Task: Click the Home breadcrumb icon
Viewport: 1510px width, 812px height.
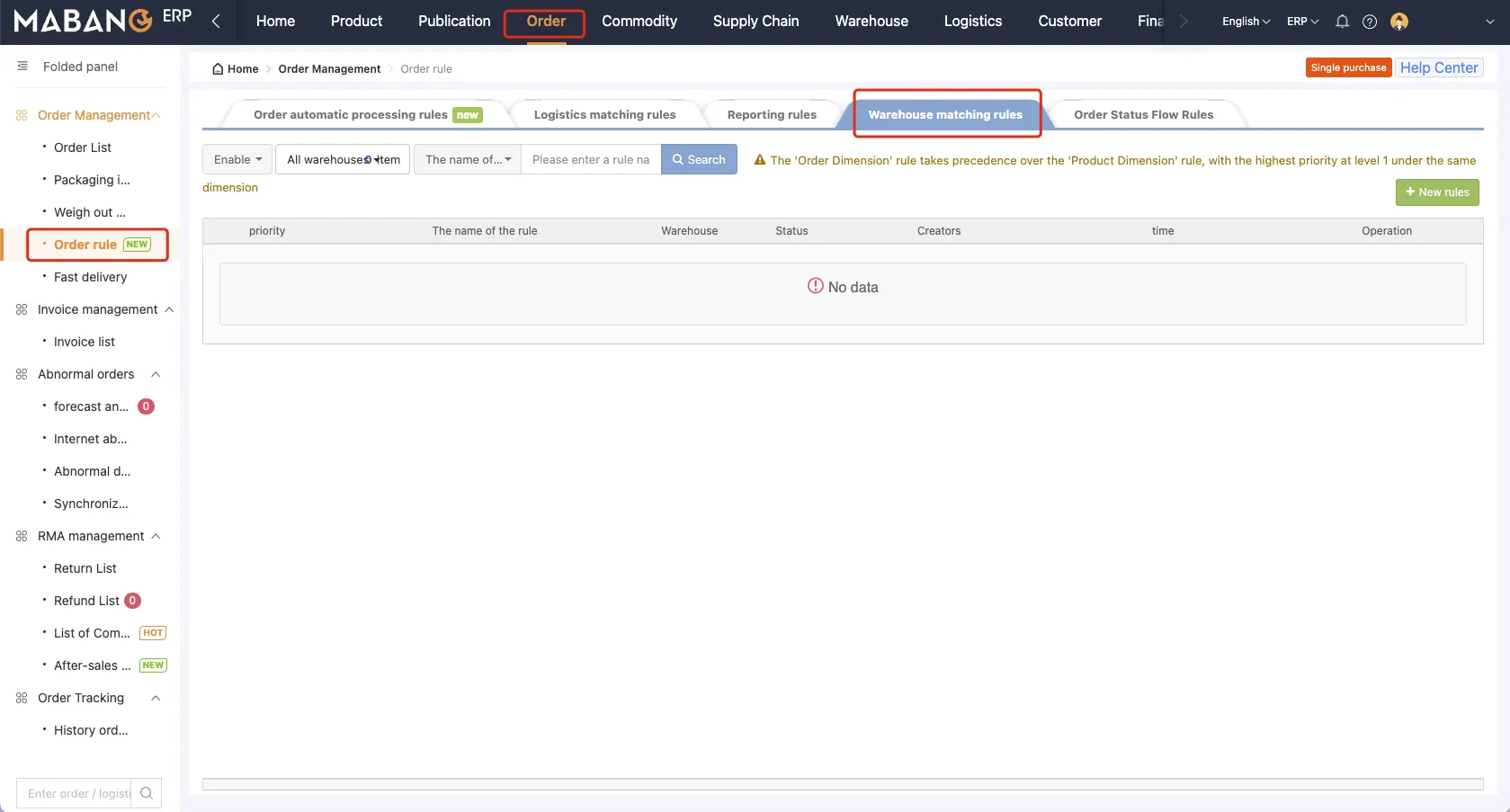Action: (x=218, y=69)
